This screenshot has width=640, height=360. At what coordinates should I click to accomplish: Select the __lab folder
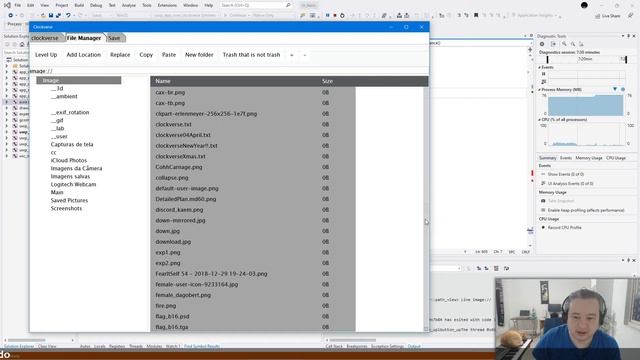coord(58,129)
